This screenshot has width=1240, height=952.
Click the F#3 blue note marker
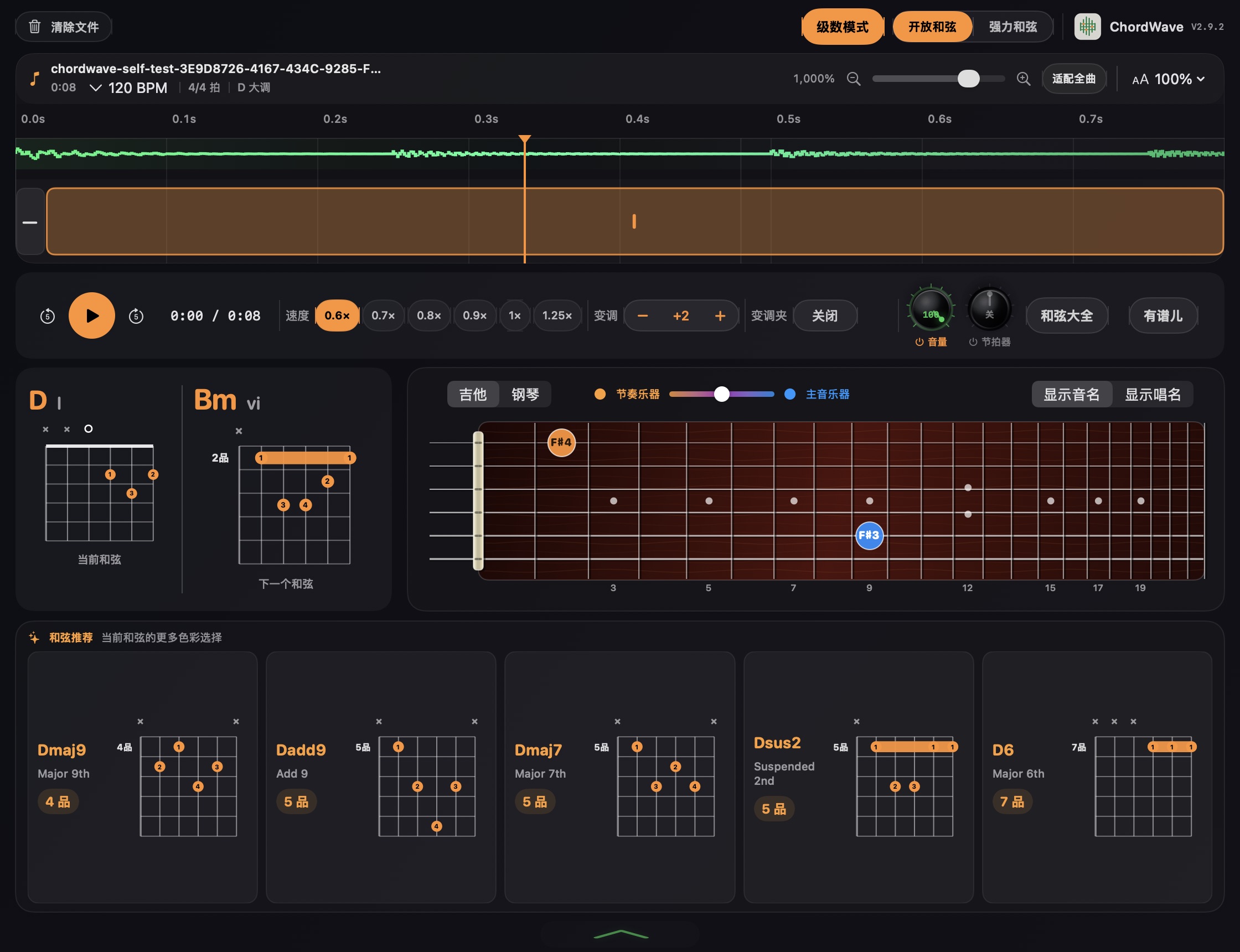pyautogui.click(x=869, y=536)
